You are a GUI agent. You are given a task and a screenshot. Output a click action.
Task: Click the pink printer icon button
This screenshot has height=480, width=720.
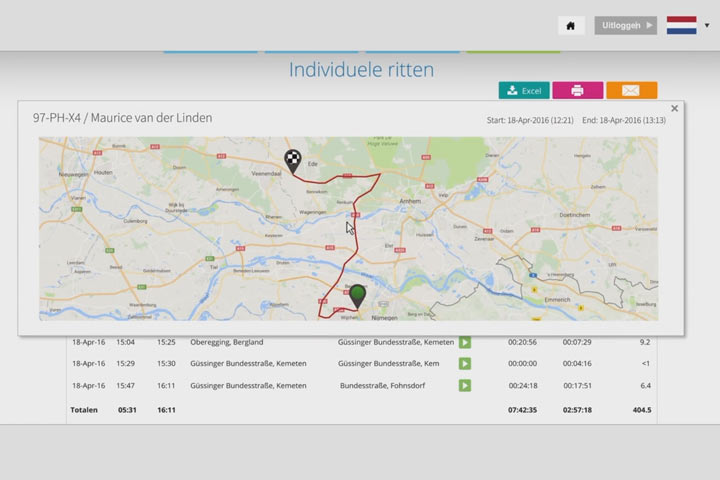(x=577, y=90)
